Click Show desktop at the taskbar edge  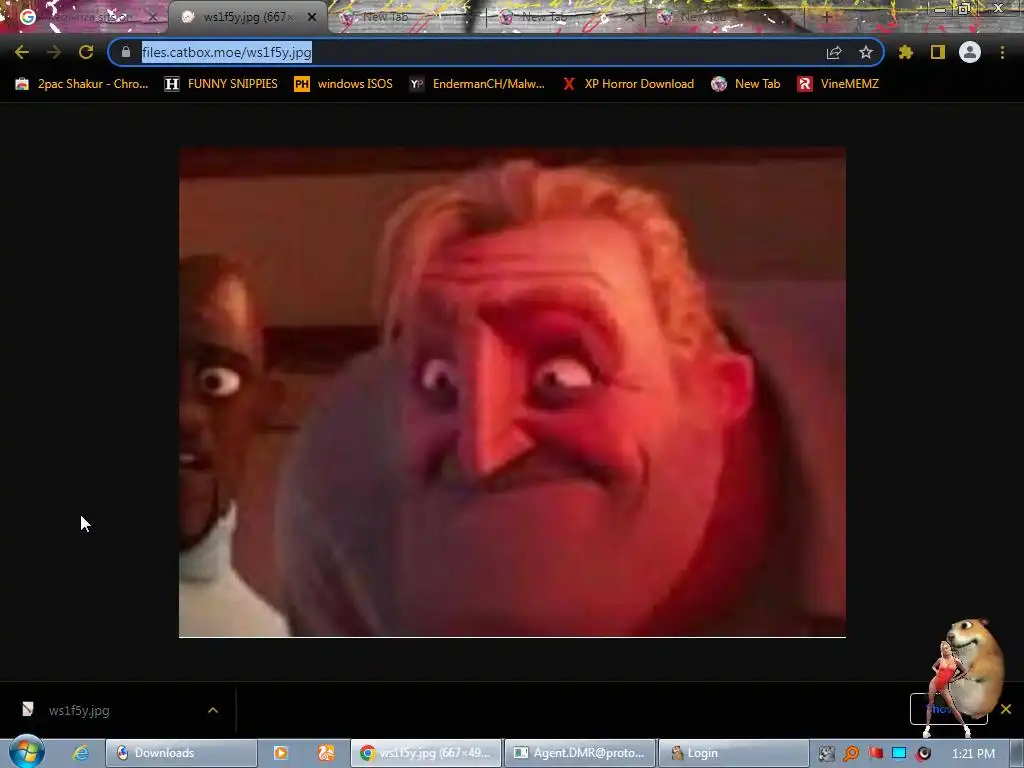pos(1017,753)
